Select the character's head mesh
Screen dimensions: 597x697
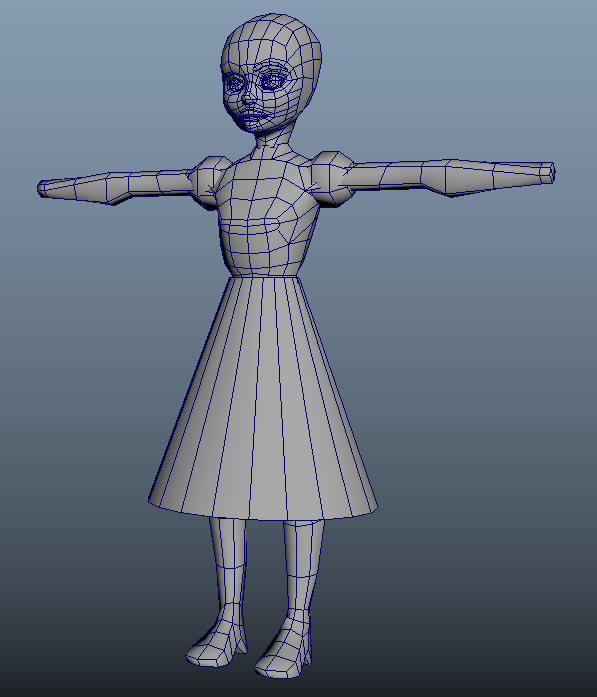click(271, 72)
